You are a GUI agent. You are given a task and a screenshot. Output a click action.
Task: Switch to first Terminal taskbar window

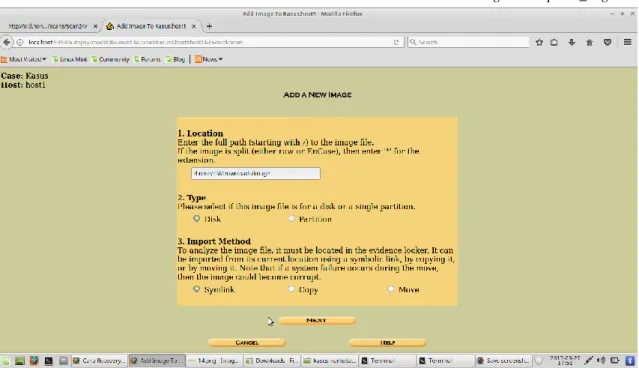[387, 361]
